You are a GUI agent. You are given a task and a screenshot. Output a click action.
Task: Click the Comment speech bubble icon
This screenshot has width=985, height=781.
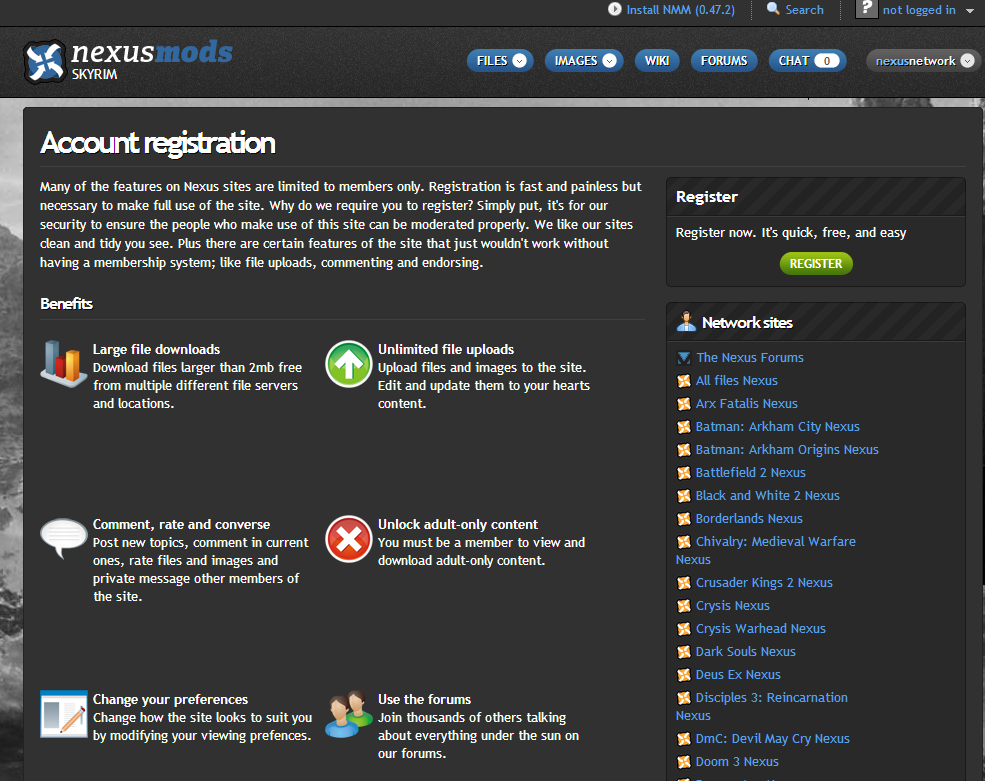[x=63, y=538]
